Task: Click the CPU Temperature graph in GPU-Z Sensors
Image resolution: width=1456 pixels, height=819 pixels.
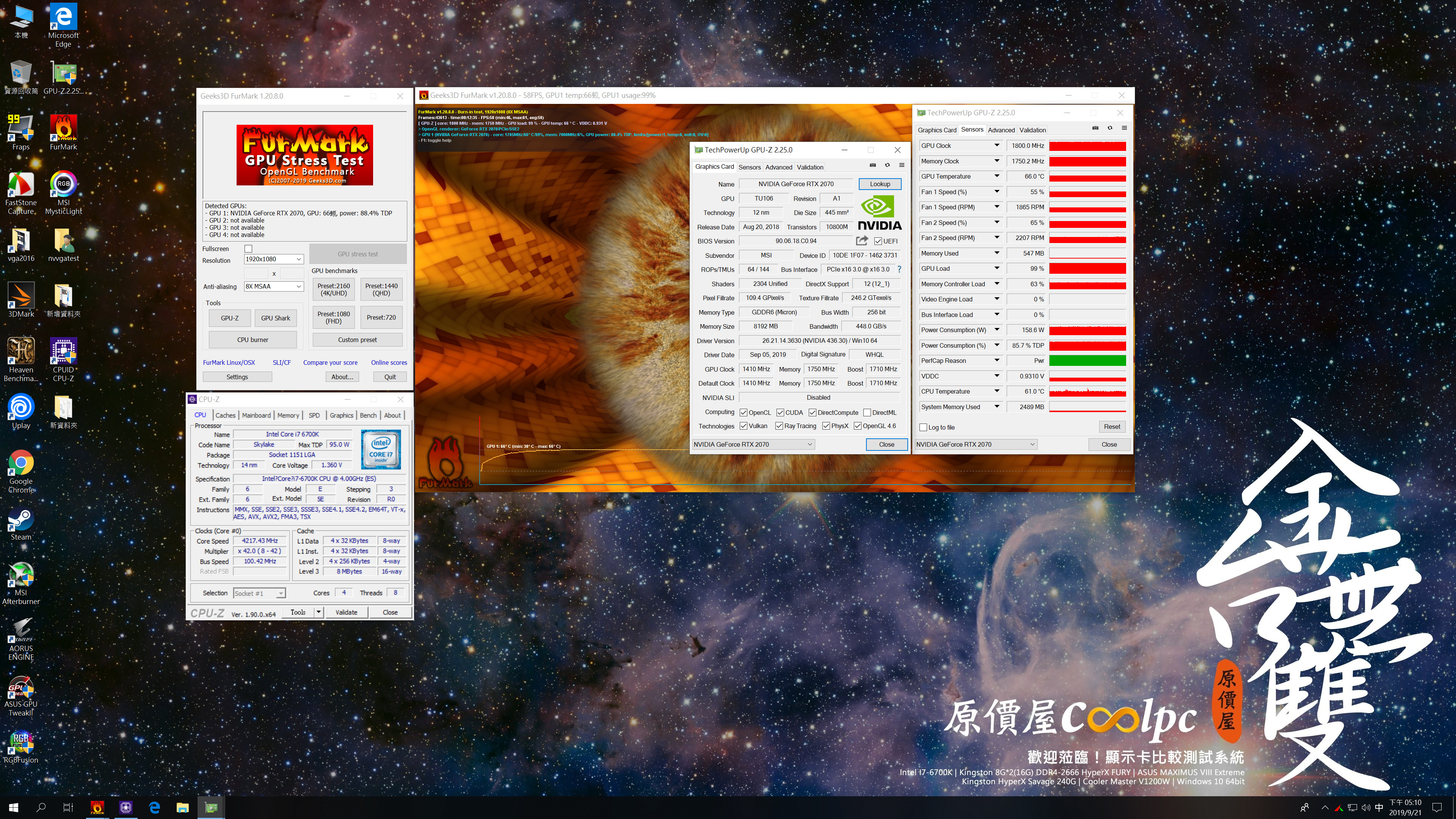Action: coord(1087,391)
